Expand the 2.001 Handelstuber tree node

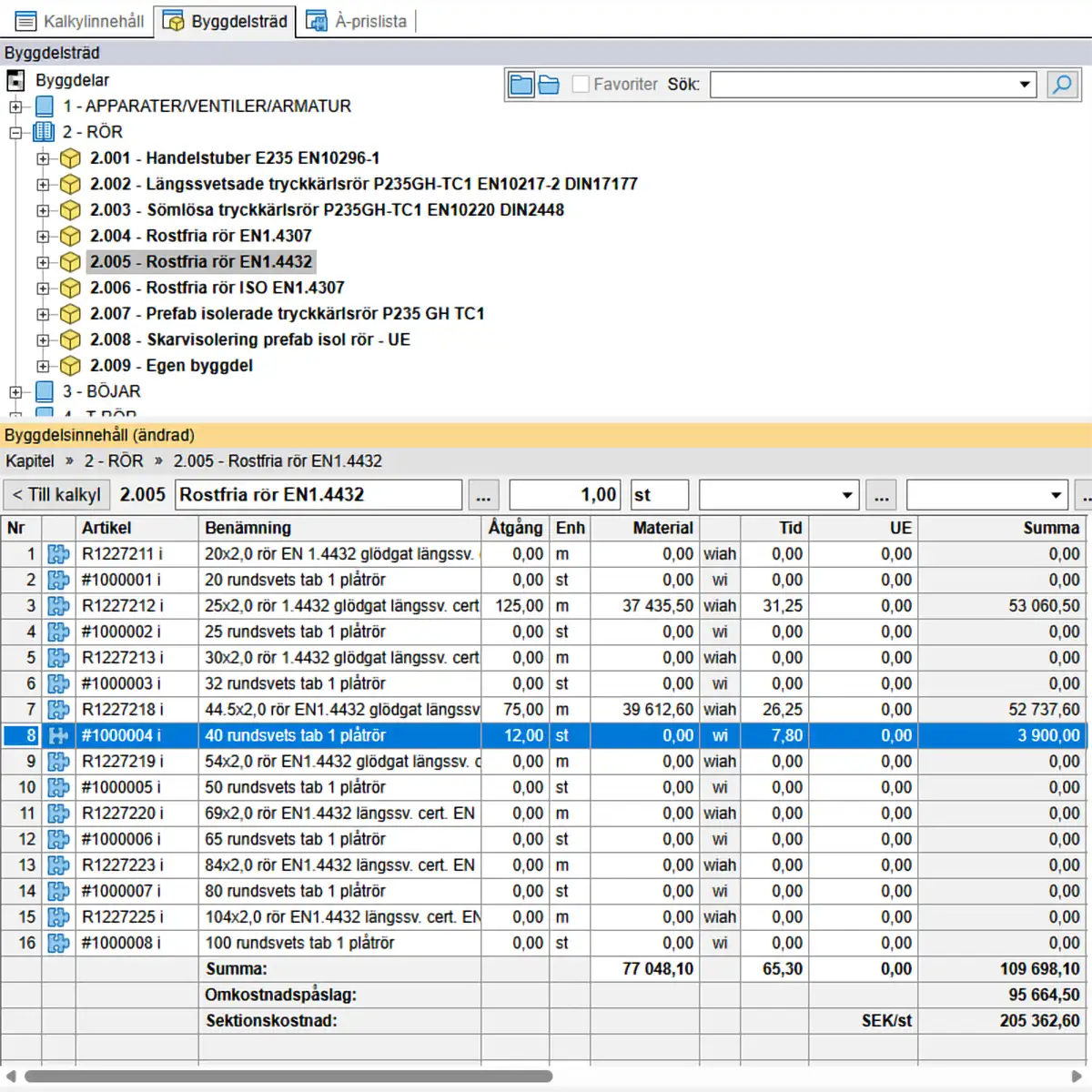(x=43, y=158)
